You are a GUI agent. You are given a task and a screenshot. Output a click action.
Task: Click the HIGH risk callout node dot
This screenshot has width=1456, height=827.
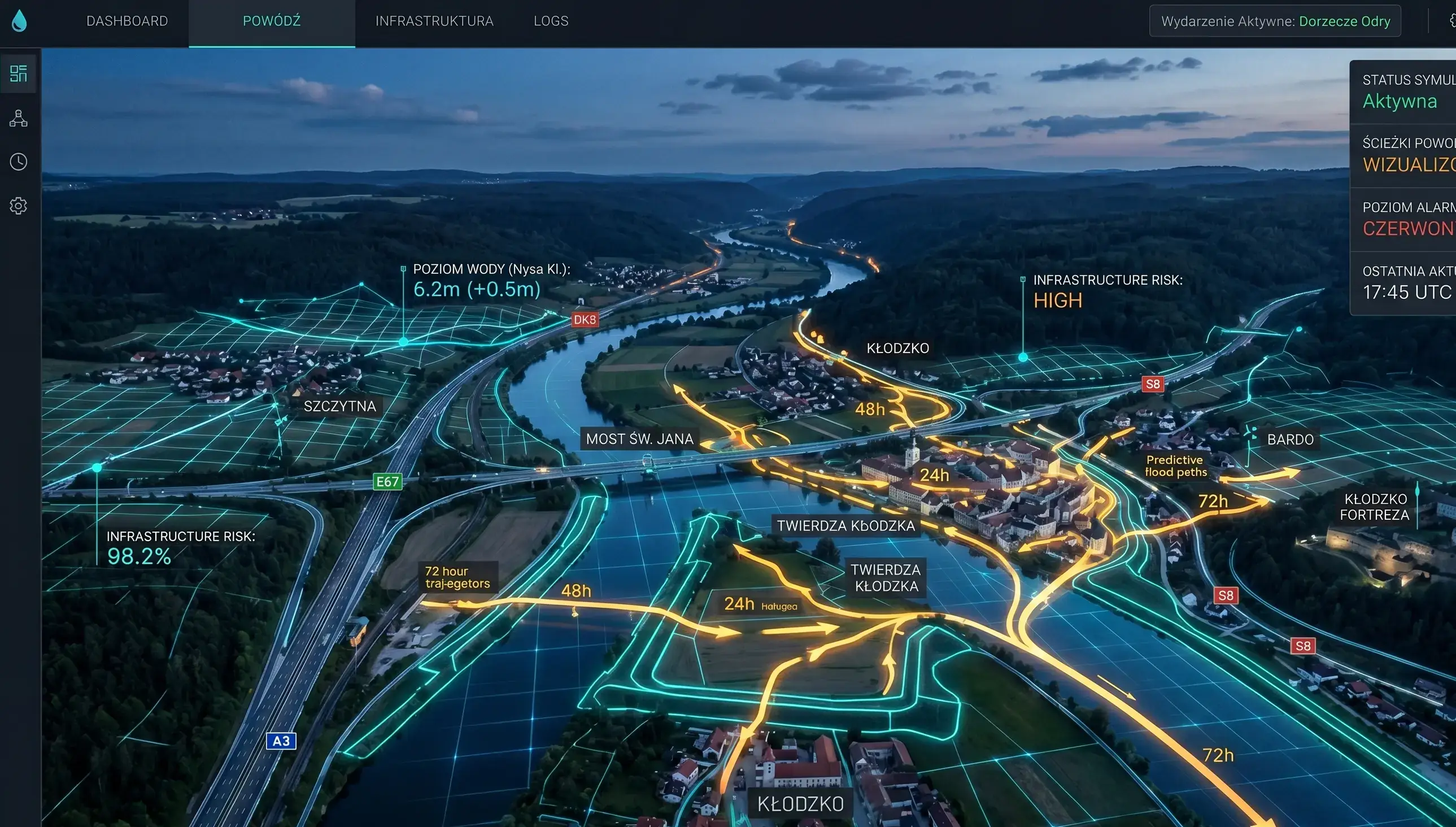(x=1023, y=357)
